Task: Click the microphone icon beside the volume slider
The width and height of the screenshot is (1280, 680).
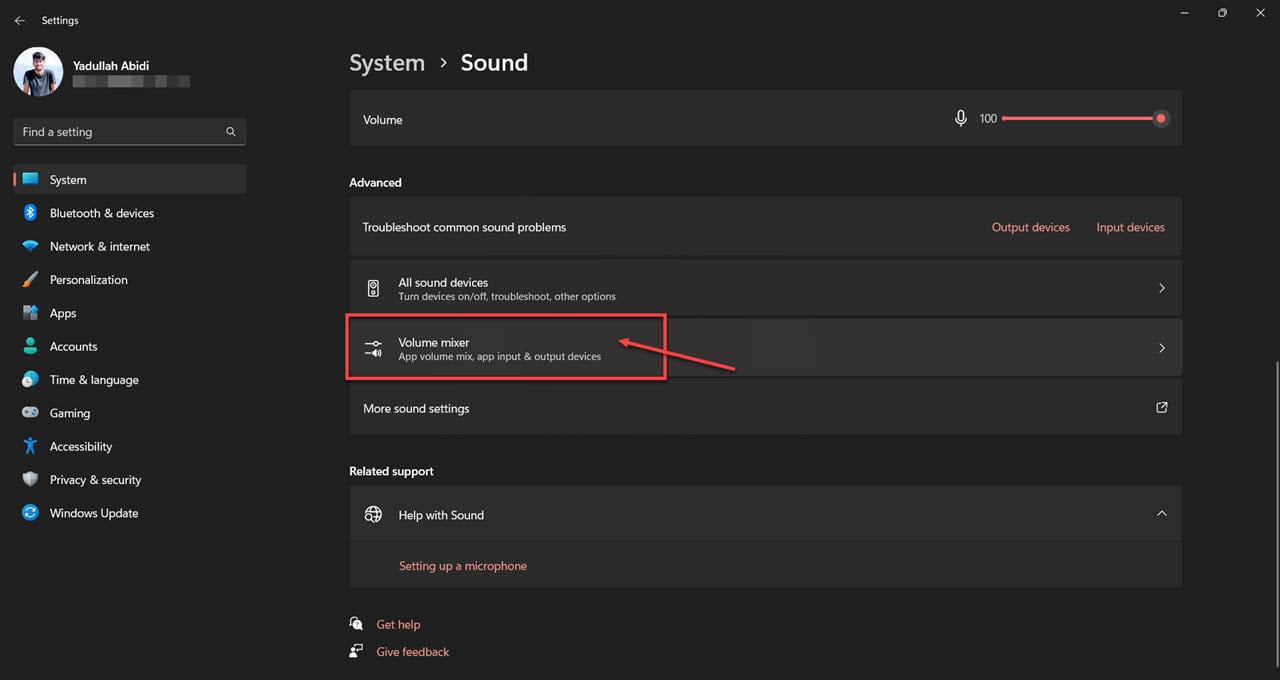Action: pos(961,118)
